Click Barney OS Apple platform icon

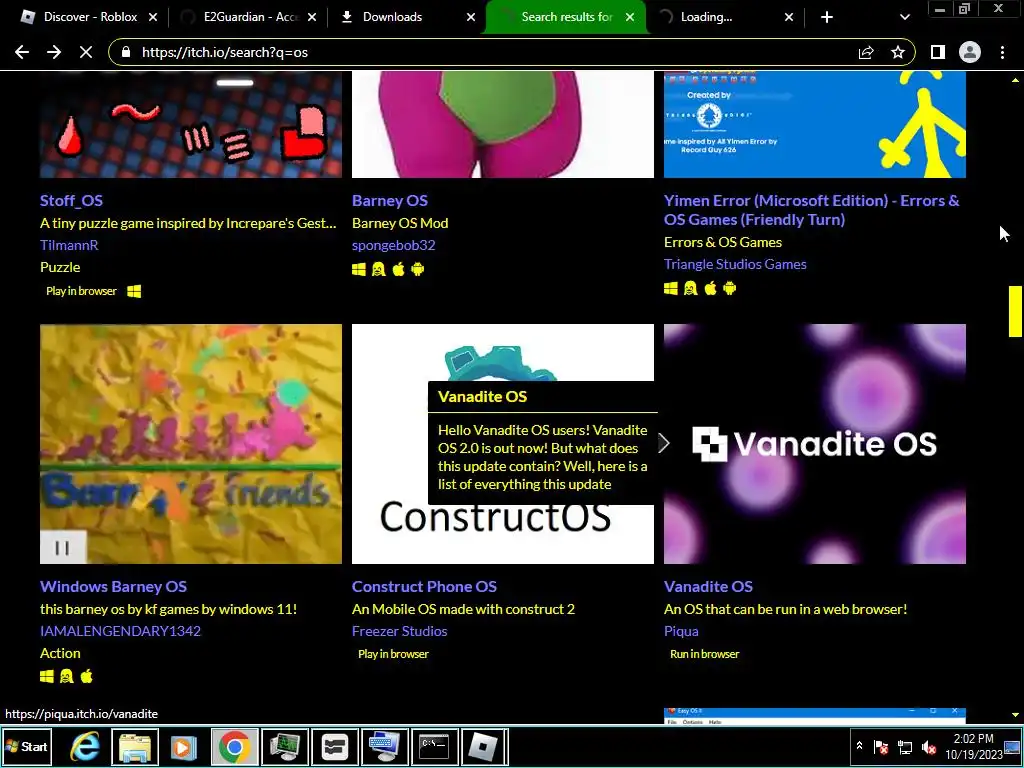398,269
